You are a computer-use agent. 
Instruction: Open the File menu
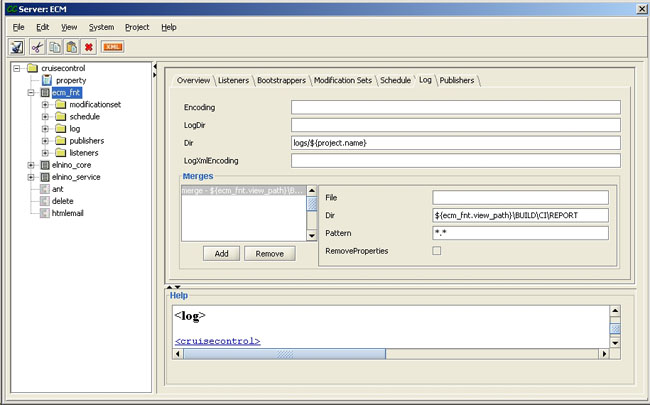coord(19,27)
